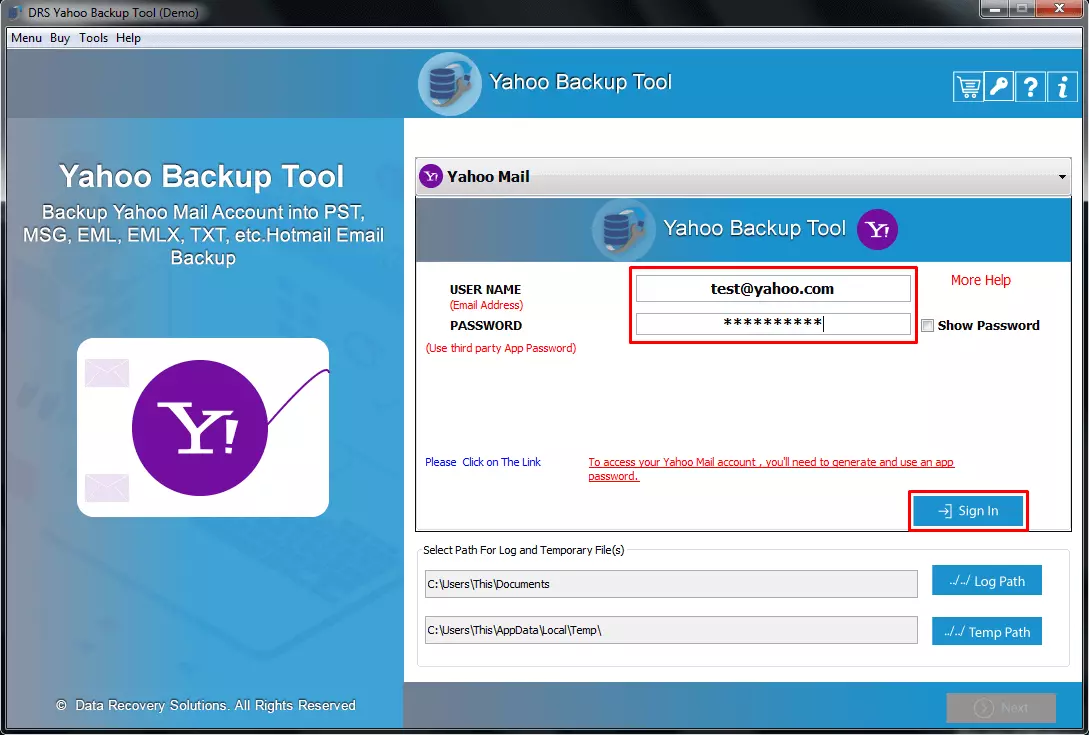Close the Yahoo Backup Tool window

click(x=1059, y=9)
